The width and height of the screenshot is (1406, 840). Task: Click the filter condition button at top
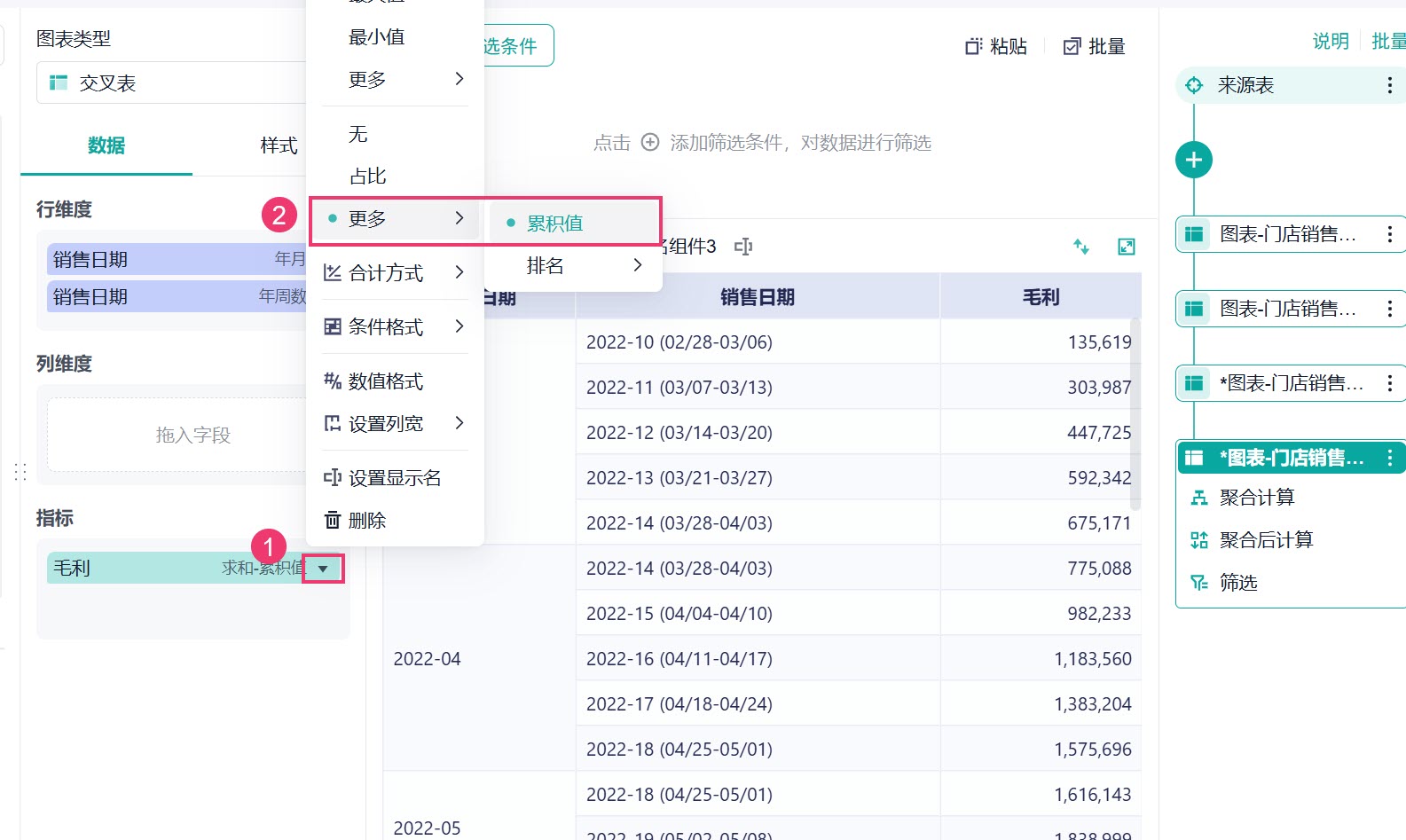point(518,45)
